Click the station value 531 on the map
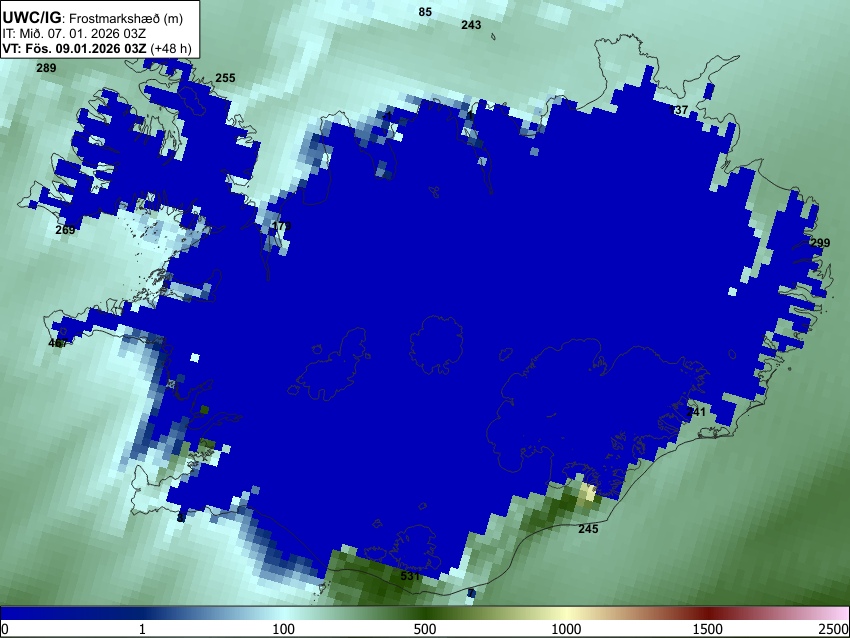 tap(410, 576)
